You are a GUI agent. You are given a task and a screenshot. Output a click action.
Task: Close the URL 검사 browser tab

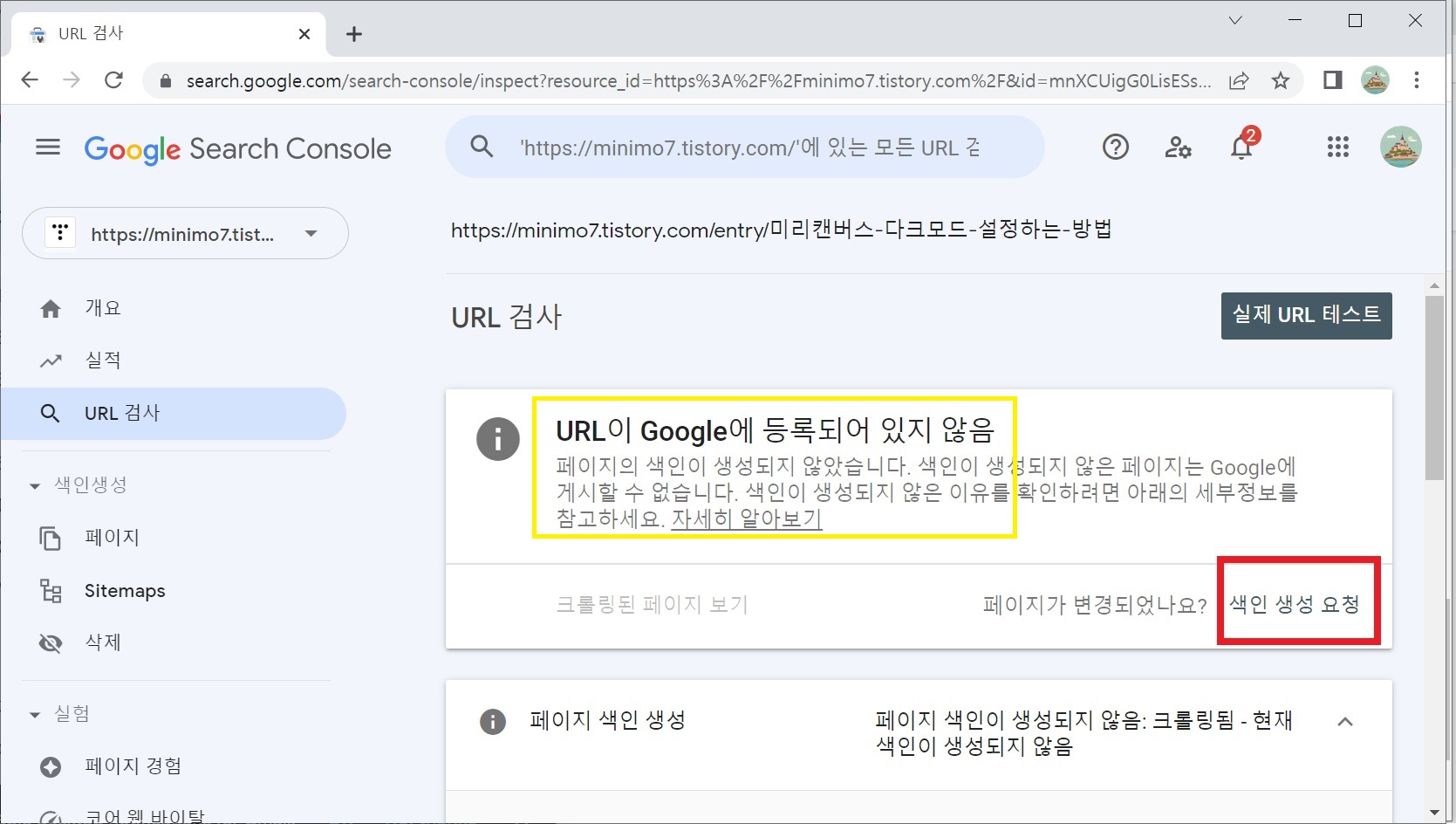(x=304, y=34)
